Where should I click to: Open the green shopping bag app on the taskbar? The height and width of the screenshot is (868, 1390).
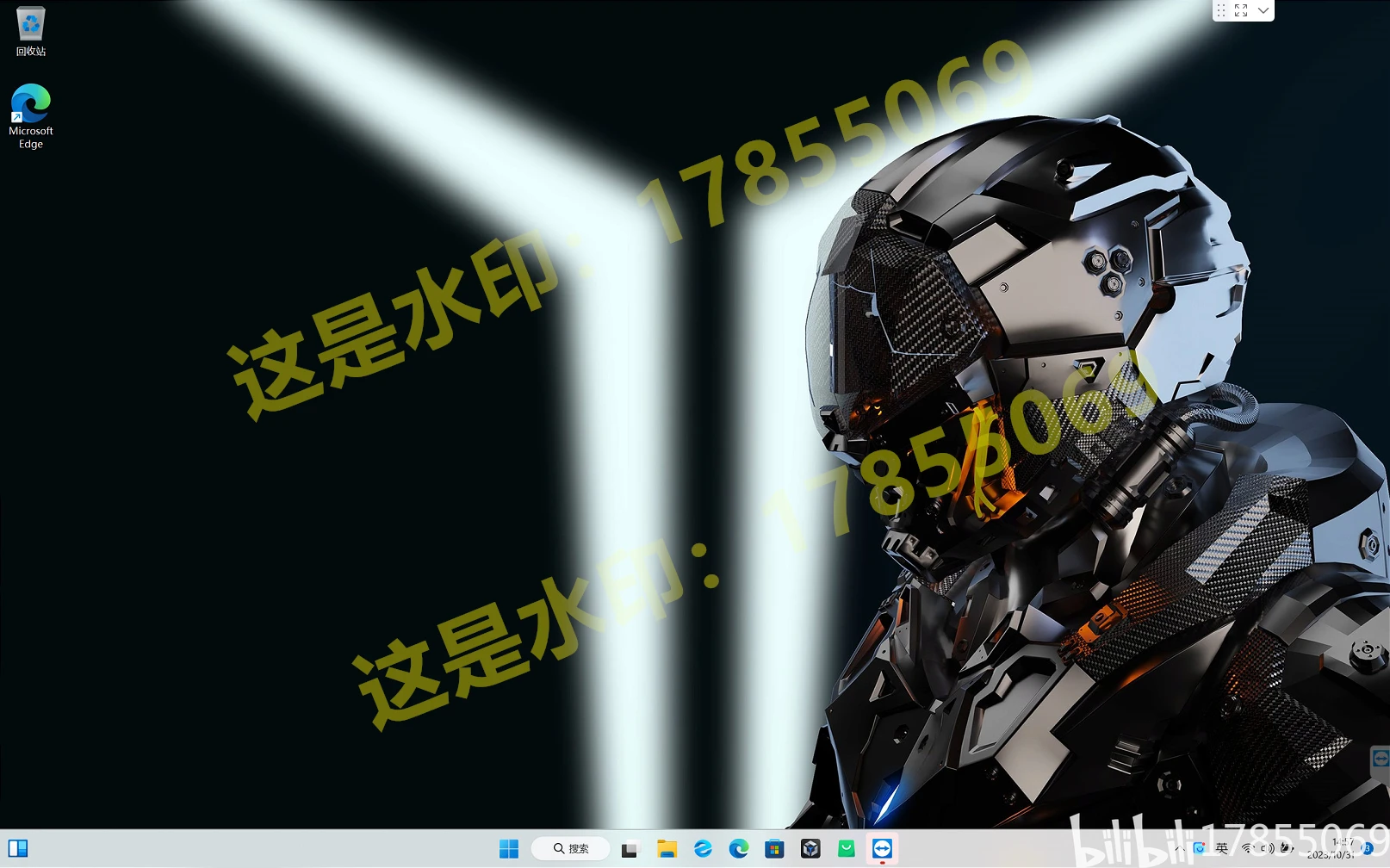point(847,849)
